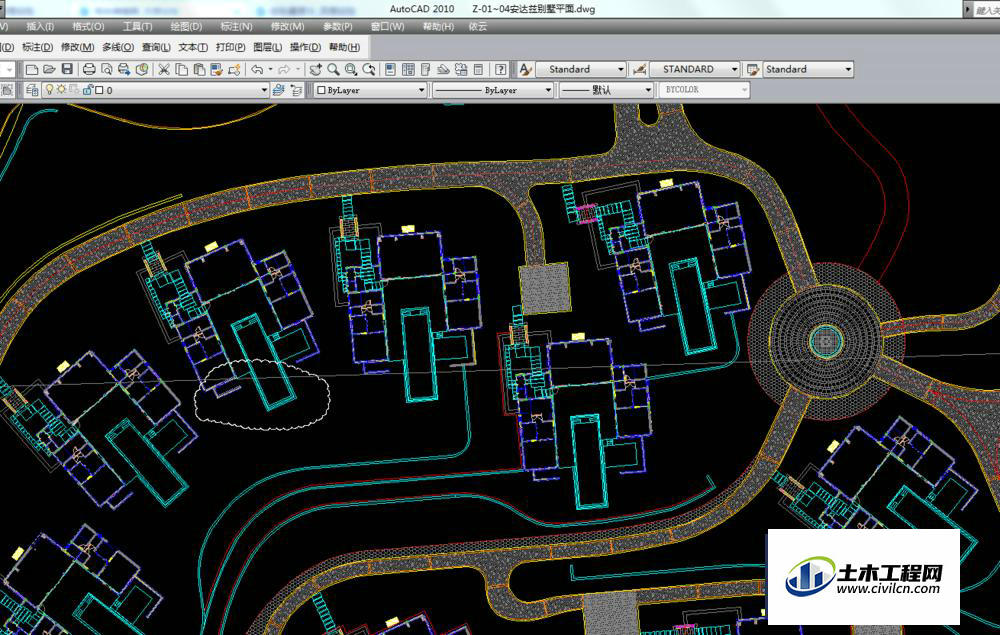Expand the layer 0 dropdown list
This screenshot has width=1000, height=635.
(x=264, y=91)
